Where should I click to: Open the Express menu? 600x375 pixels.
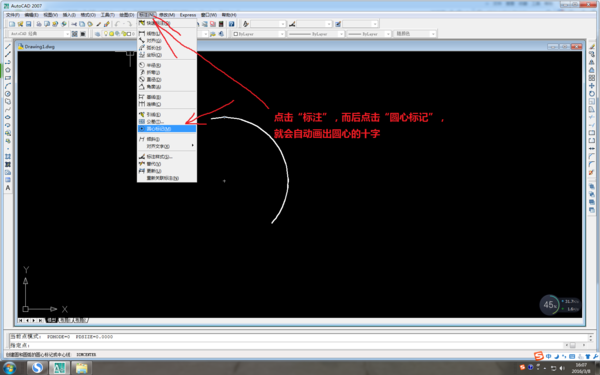[x=188, y=15]
